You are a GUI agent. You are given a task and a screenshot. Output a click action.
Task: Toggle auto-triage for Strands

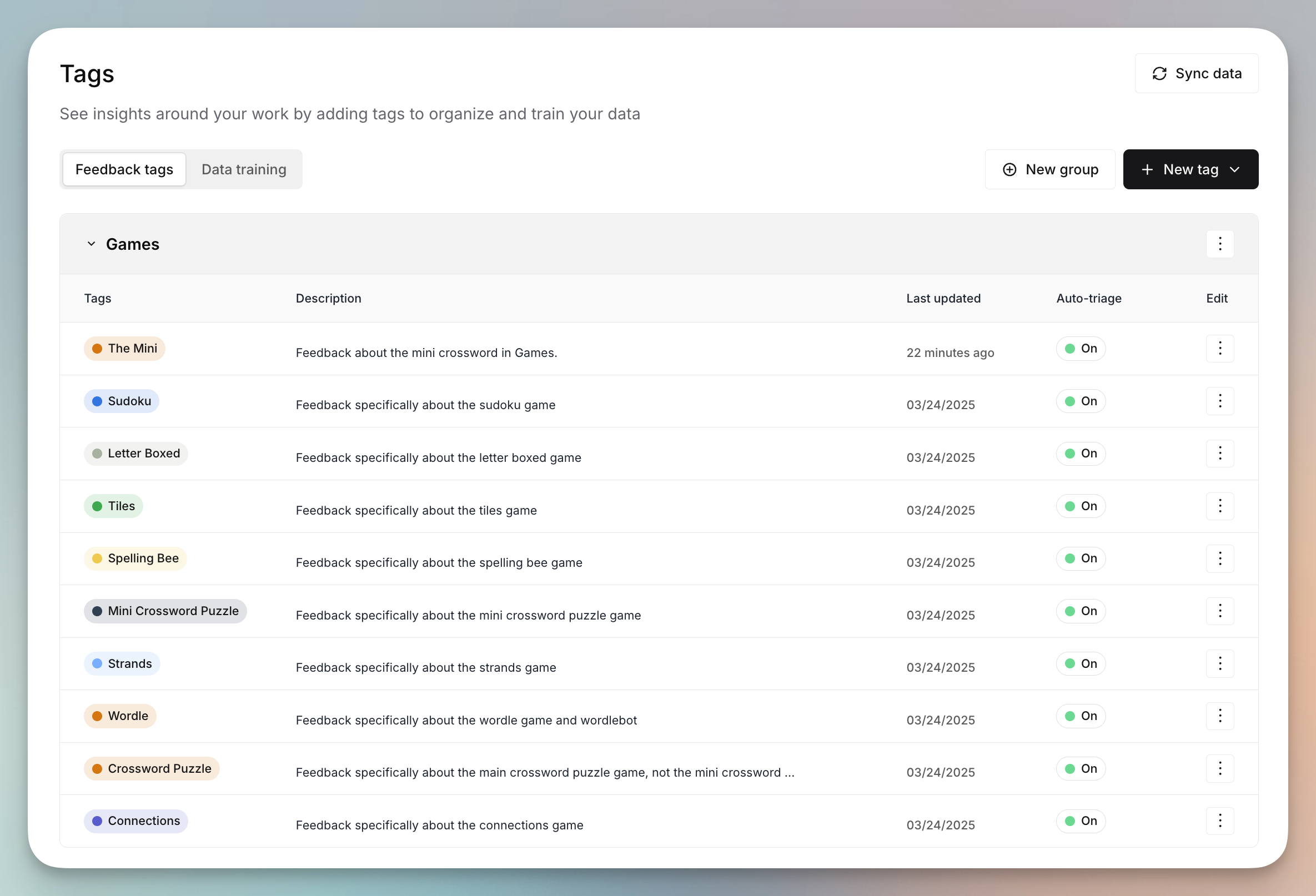coord(1081,663)
